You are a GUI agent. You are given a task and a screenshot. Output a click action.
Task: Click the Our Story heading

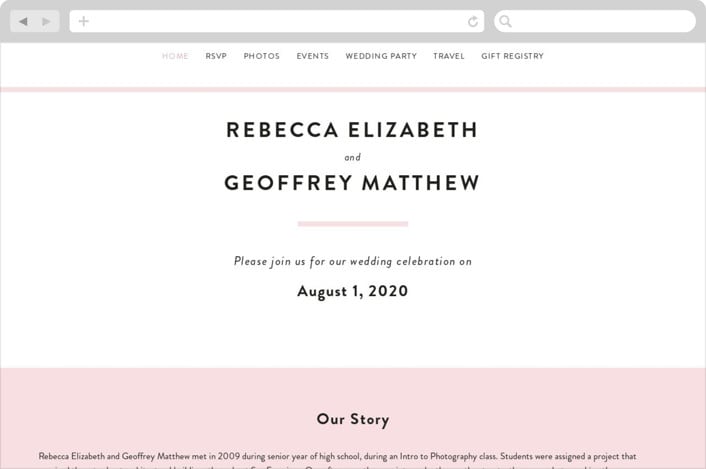pyautogui.click(x=353, y=419)
